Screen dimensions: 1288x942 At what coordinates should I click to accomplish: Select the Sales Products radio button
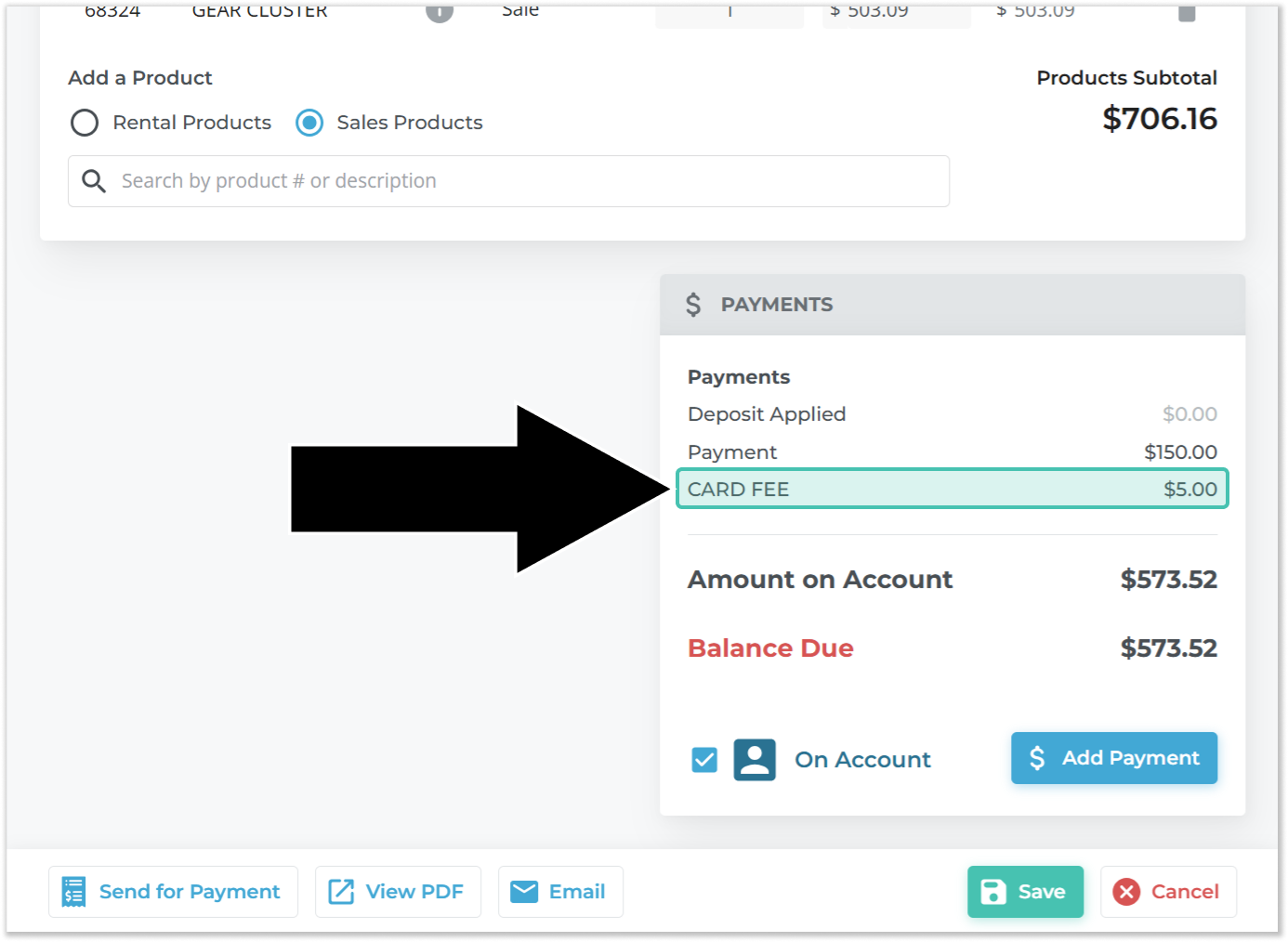(x=309, y=123)
